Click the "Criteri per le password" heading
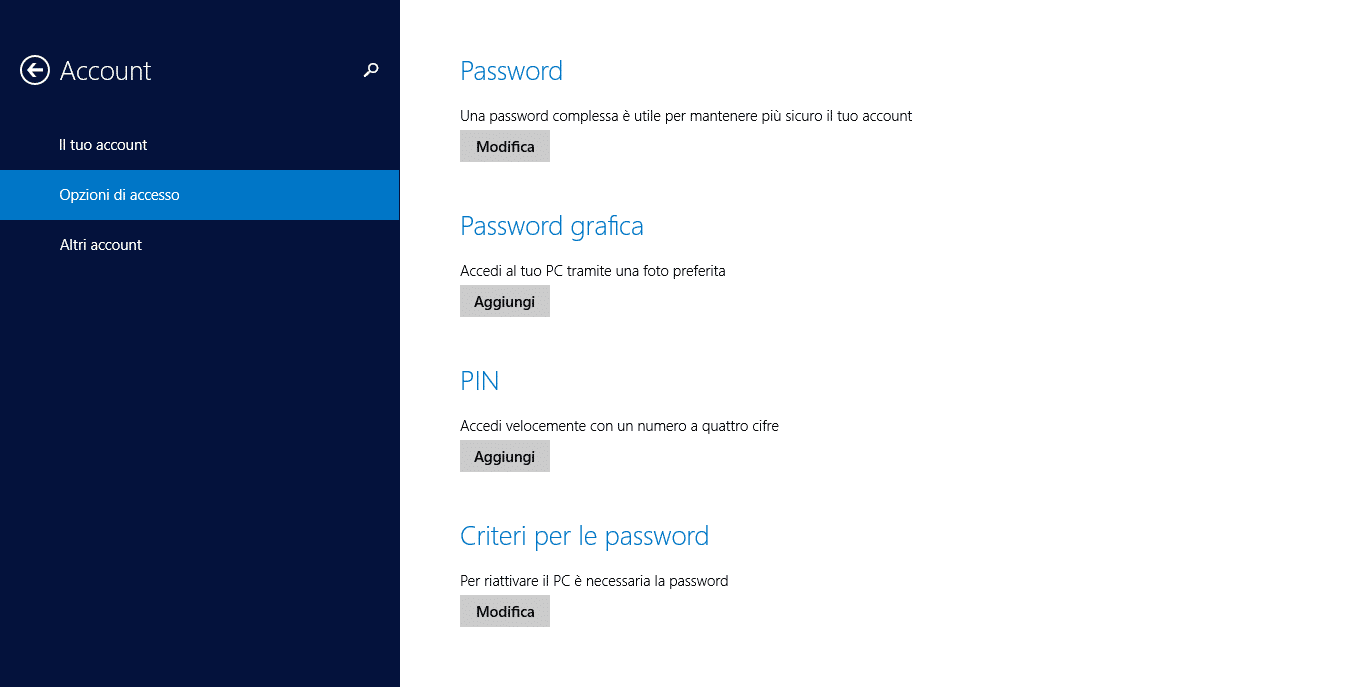This screenshot has width=1366, height=687. coord(584,536)
